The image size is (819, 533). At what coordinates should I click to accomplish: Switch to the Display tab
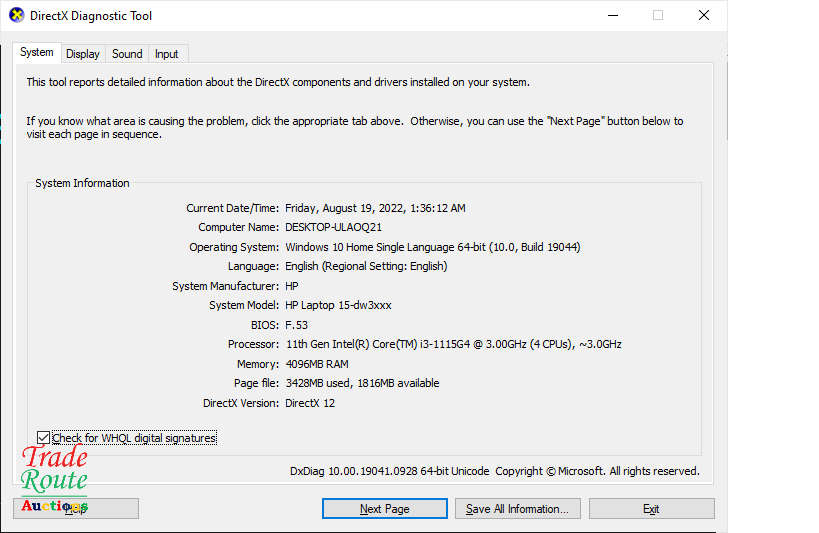[x=83, y=54]
